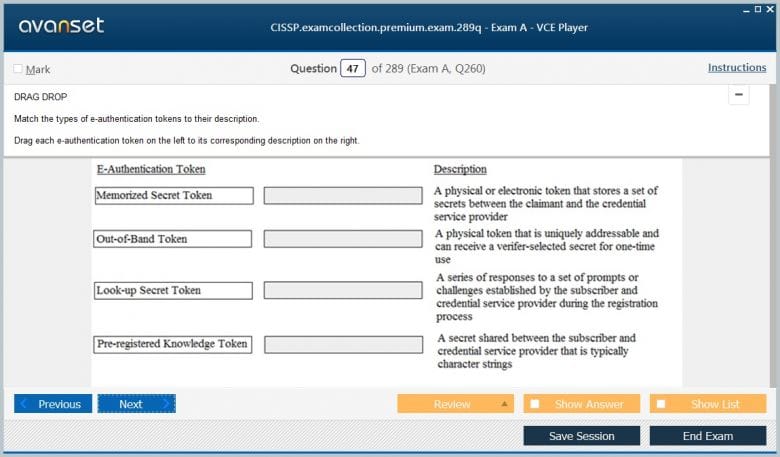Screen dimensions: 780x457
Task: Click the left arrow on Previous button
Action: [24, 404]
